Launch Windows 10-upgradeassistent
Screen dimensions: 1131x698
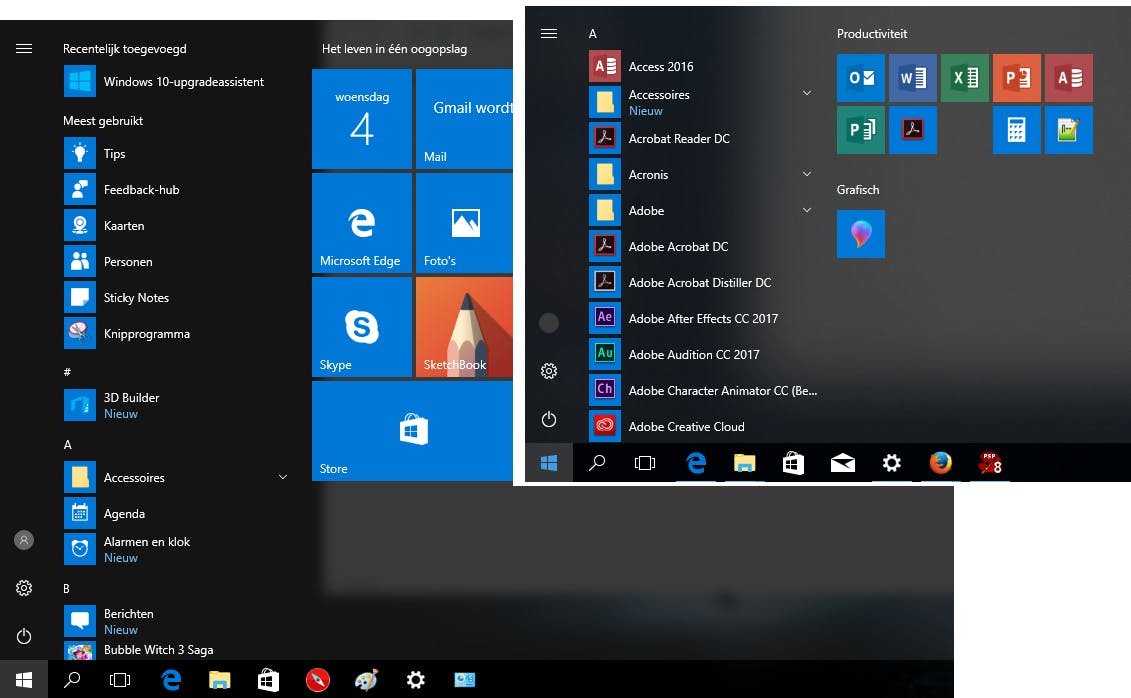click(x=183, y=82)
